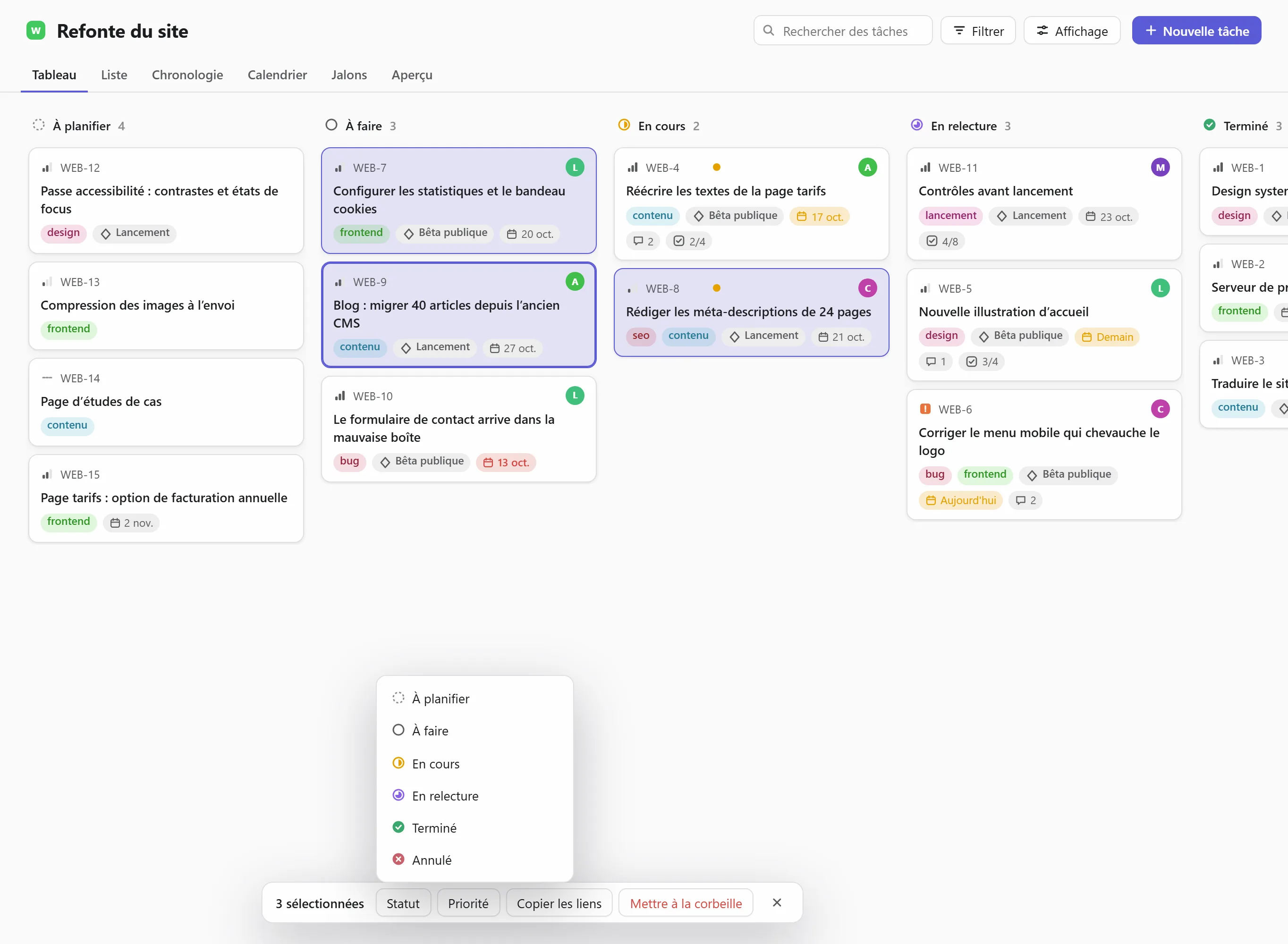Click the Nouvelle tâche button

click(x=1196, y=31)
